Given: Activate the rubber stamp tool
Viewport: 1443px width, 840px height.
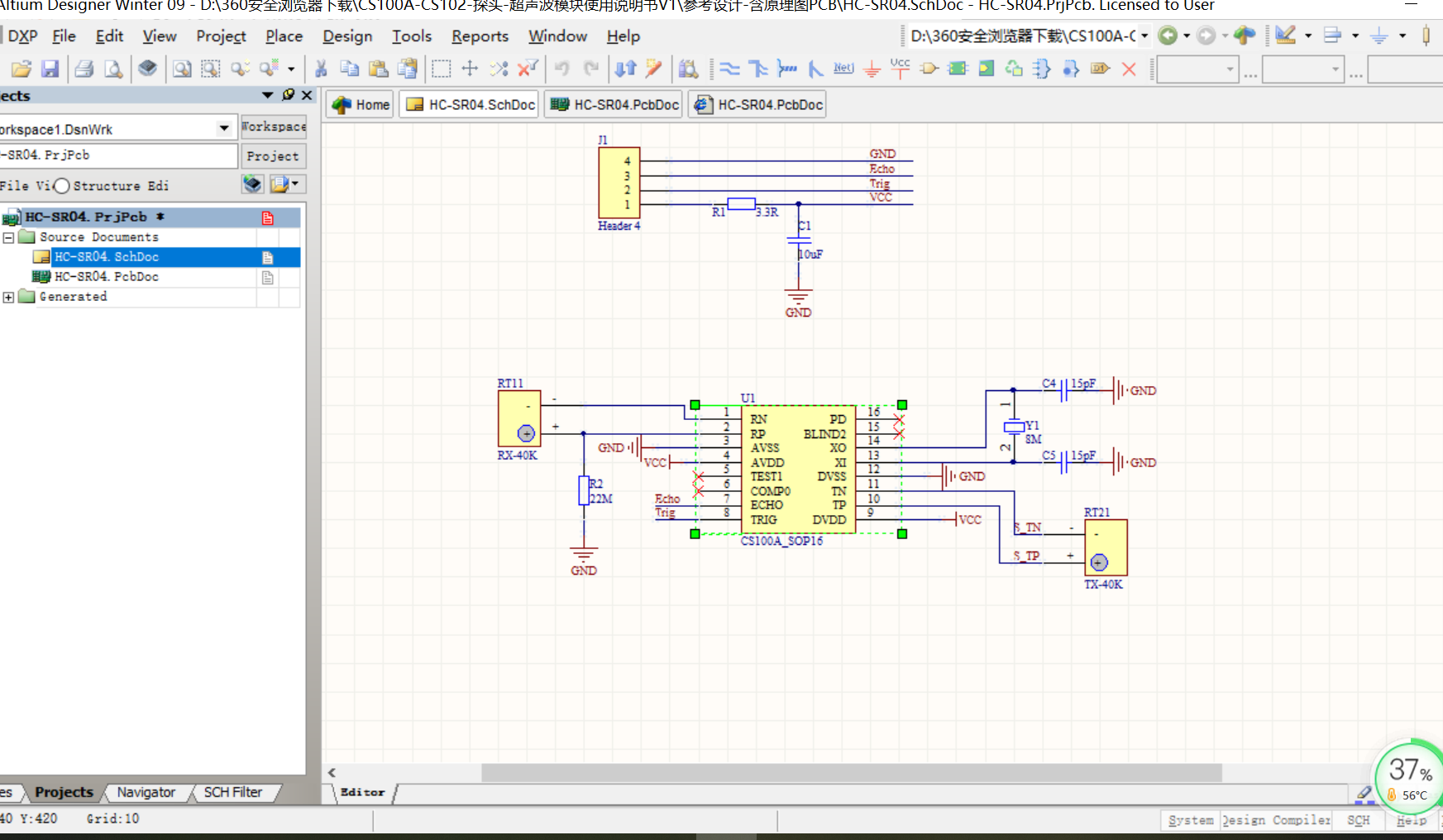Looking at the screenshot, I should (x=408, y=69).
